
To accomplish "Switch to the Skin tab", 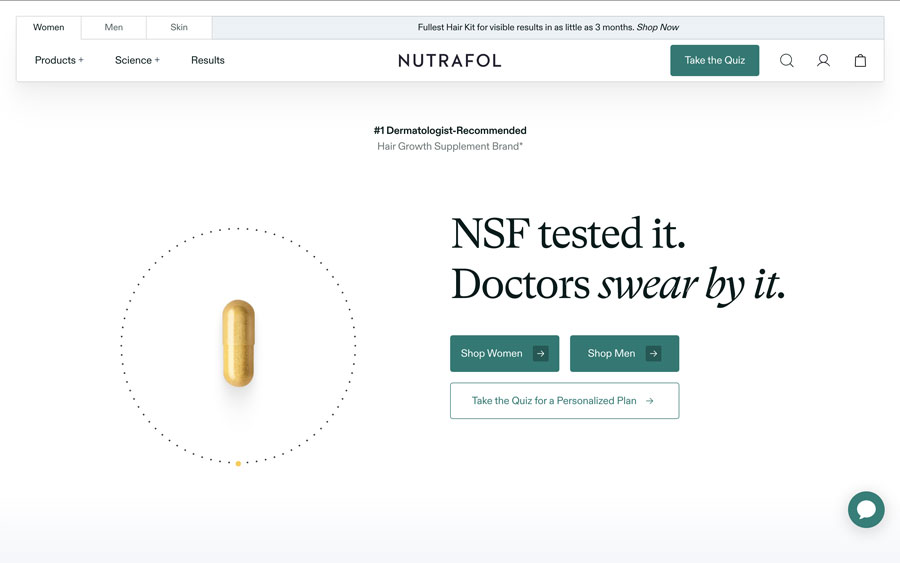I will point(179,28).
